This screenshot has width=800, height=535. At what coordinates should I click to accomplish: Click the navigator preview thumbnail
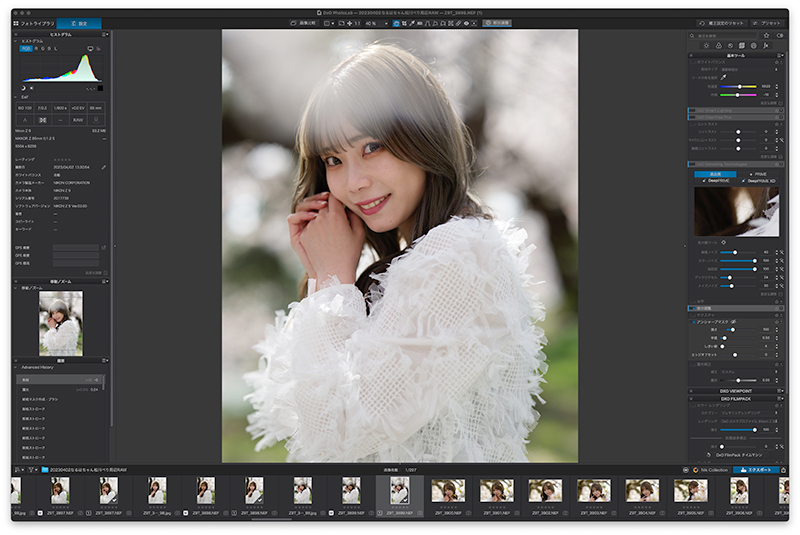[x=61, y=323]
